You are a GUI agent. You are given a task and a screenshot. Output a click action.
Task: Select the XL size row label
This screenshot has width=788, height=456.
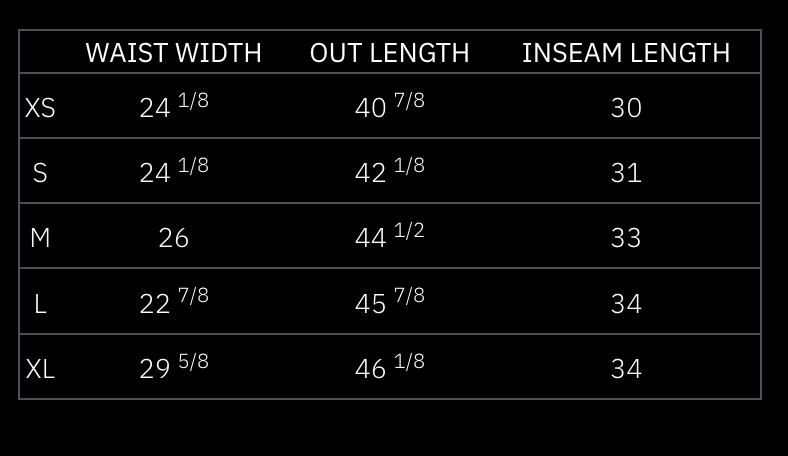tap(40, 369)
